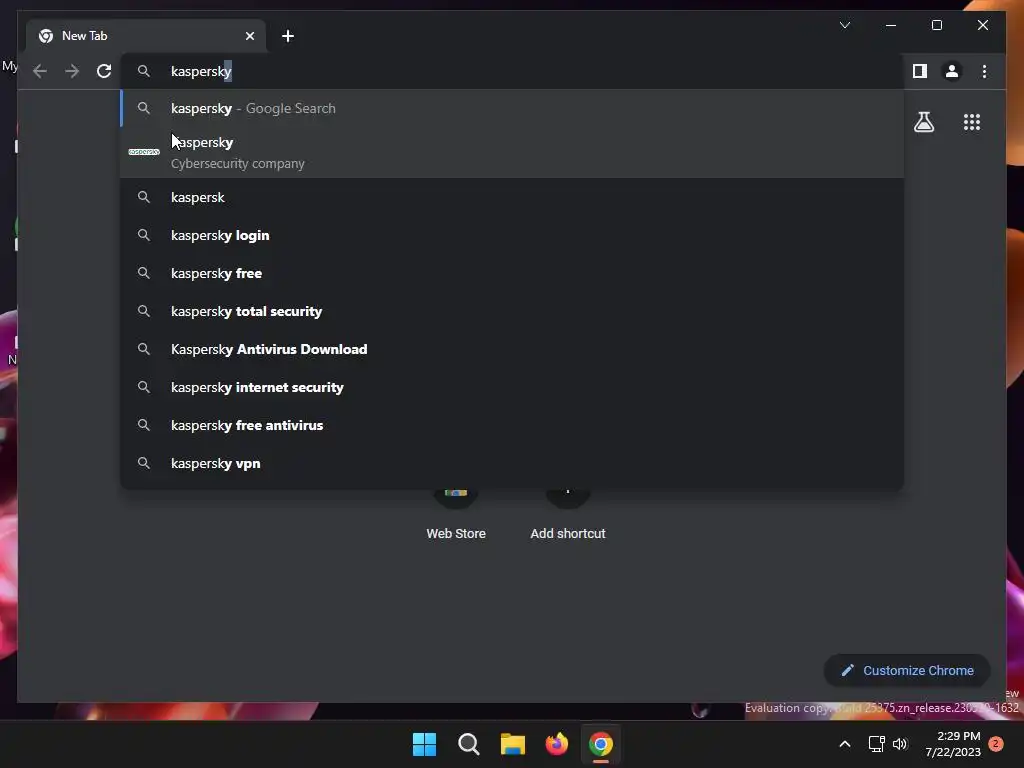Open the Search Labs flask icon
This screenshot has height=768, width=1024.
tap(923, 122)
